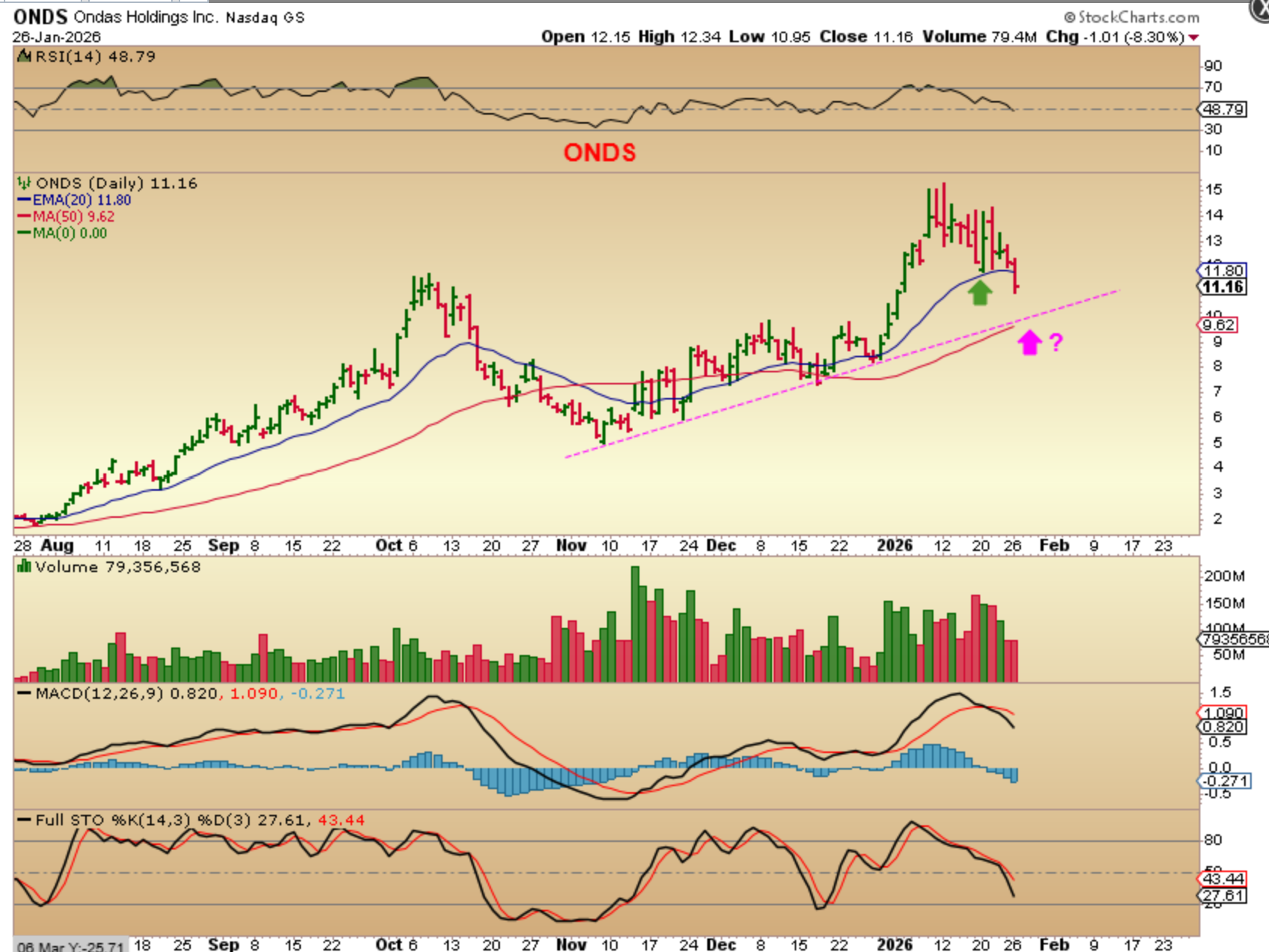Click the black MACD legend line marker
This screenshot has height=952, width=1269.
pos(24,693)
